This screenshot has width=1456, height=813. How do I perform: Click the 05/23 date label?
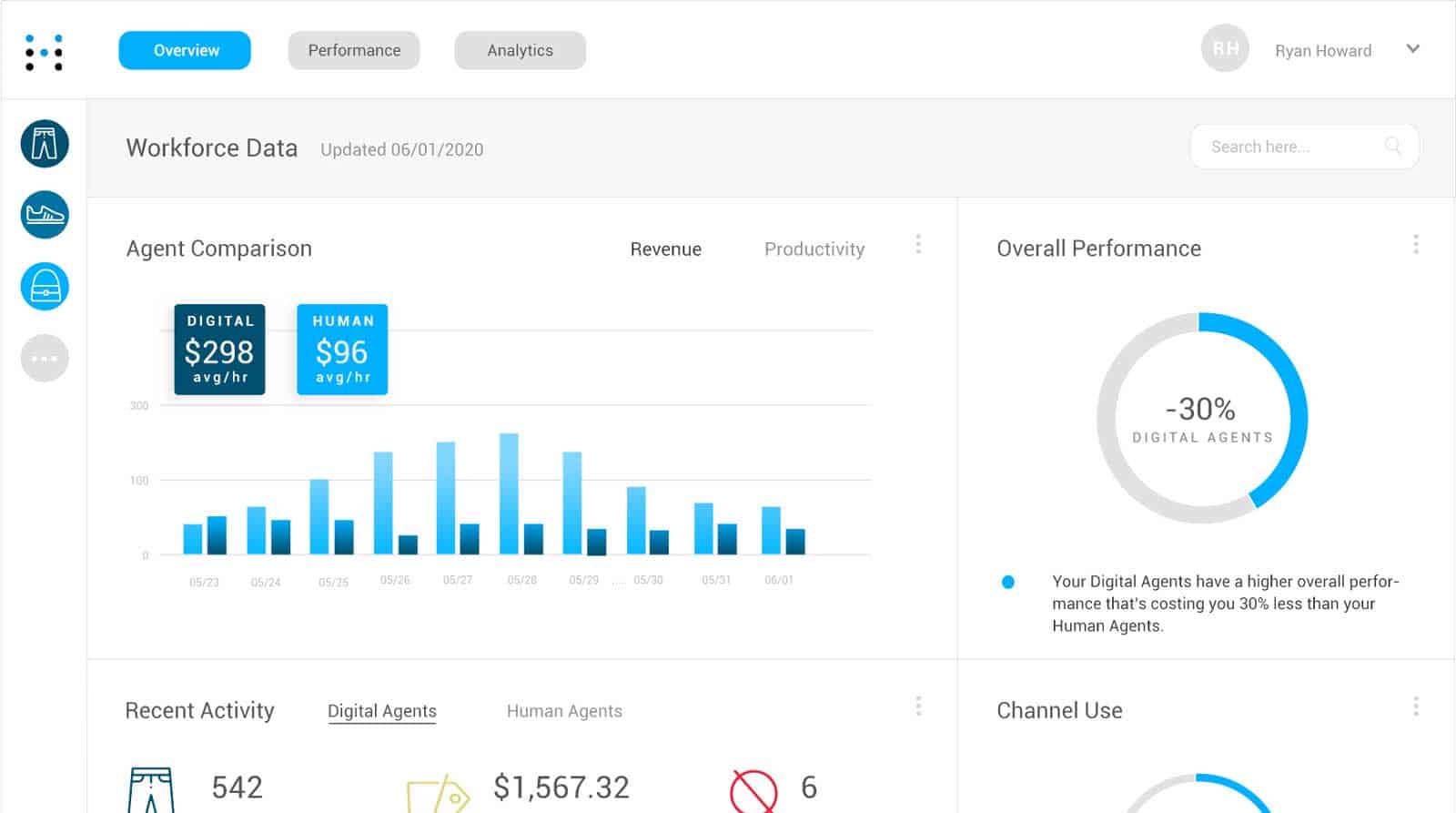pyautogui.click(x=204, y=583)
